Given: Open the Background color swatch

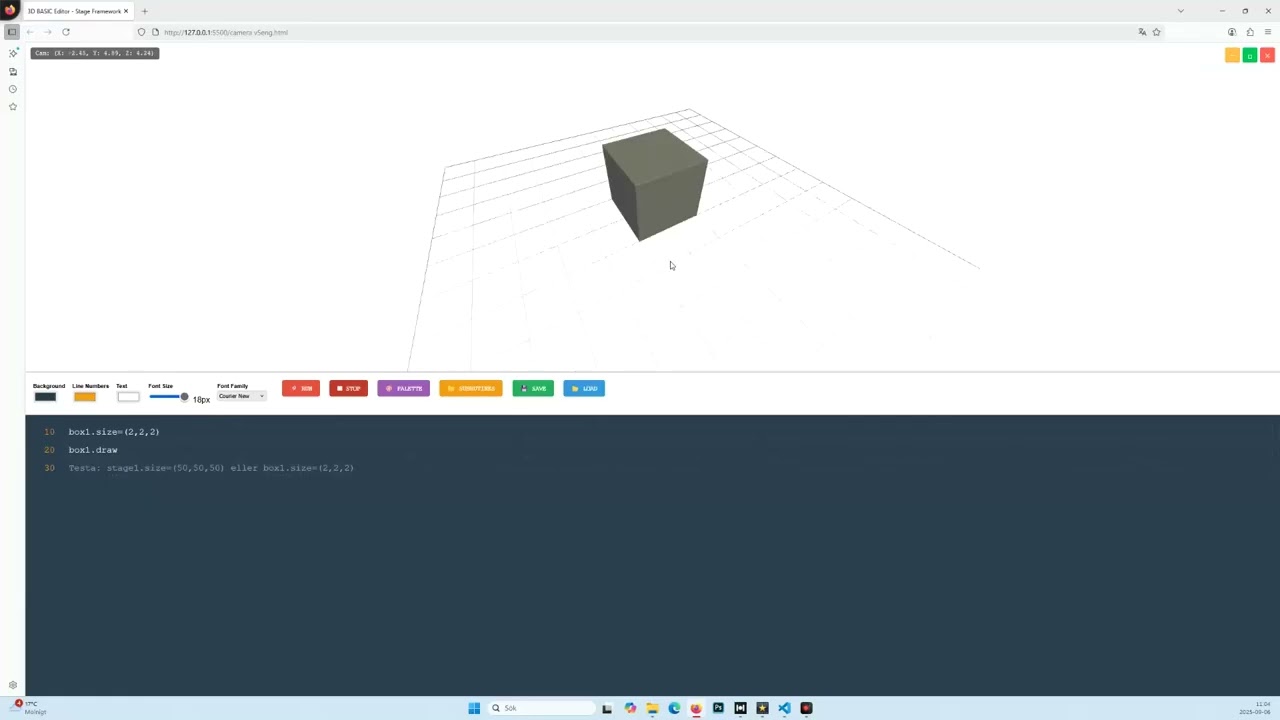Looking at the screenshot, I should [45, 397].
